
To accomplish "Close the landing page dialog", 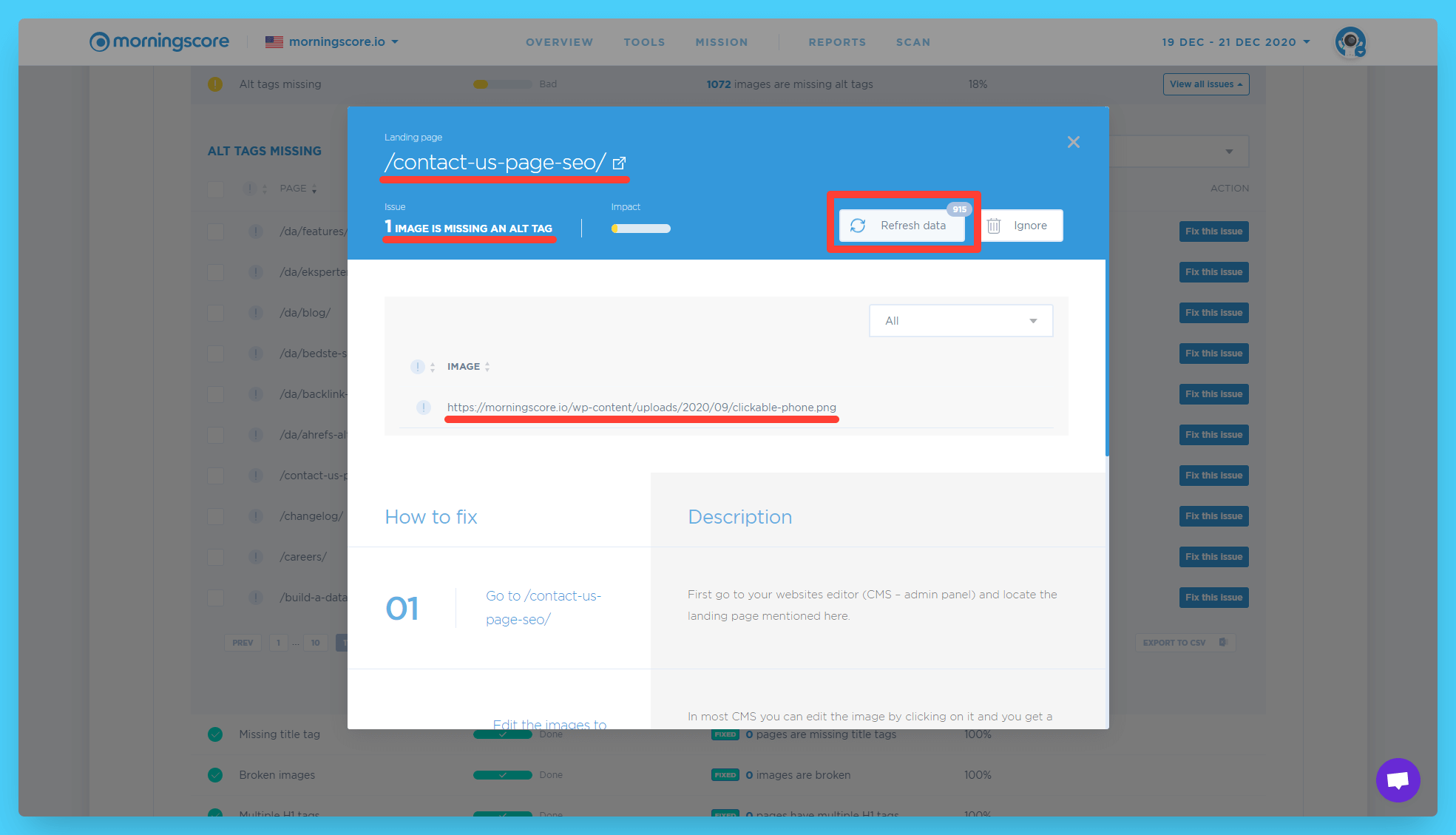I will [1074, 142].
